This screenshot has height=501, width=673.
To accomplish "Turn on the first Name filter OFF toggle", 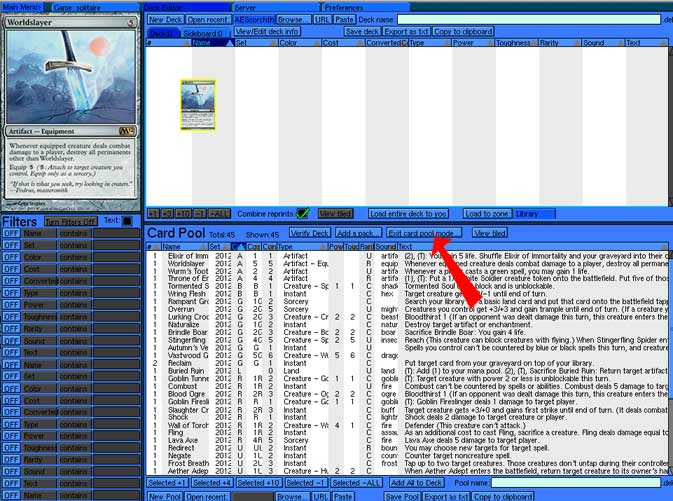I will pos(10,232).
